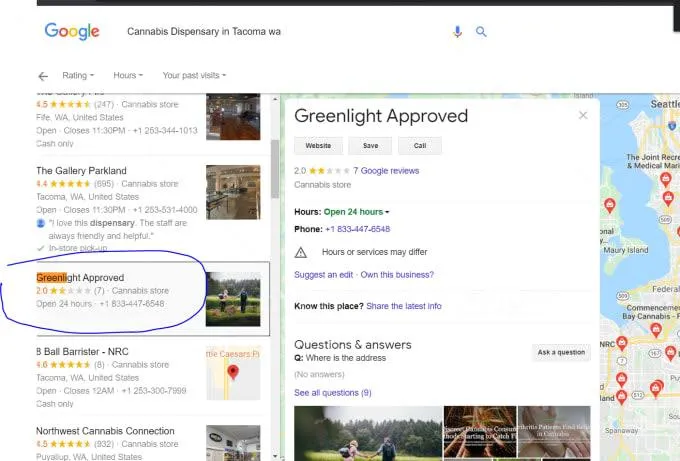Select the Greenlight Approved listing title

point(80,278)
